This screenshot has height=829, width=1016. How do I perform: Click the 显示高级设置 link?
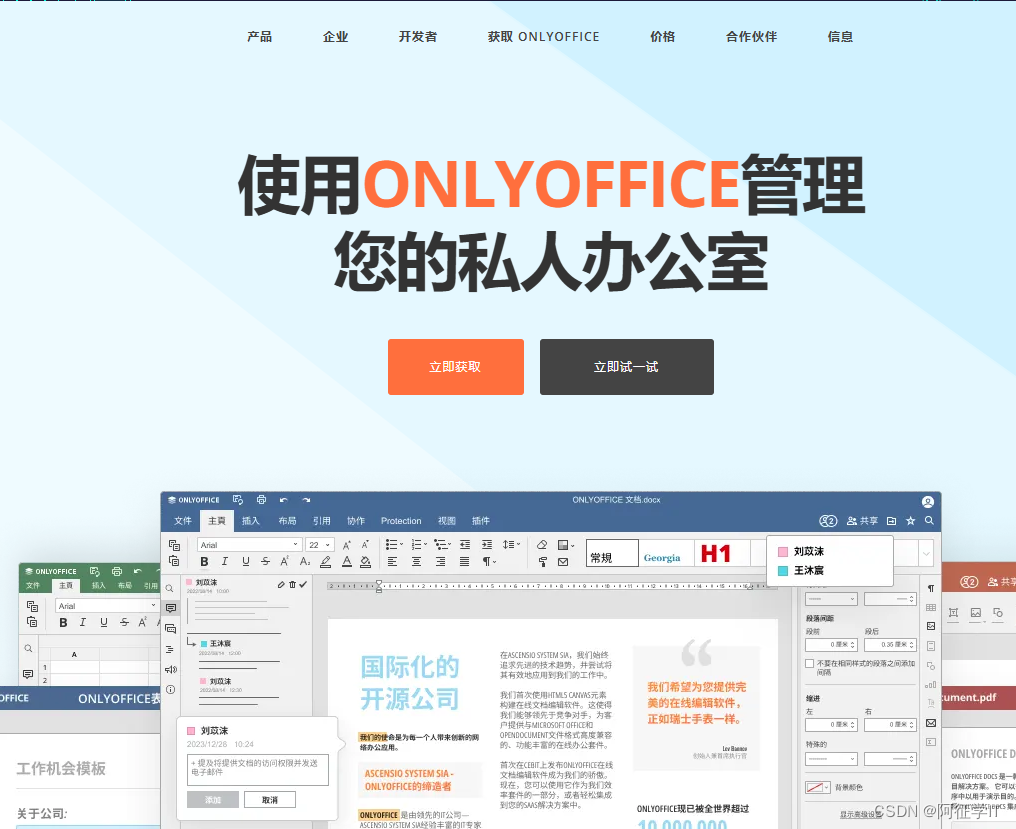pos(860,812)
